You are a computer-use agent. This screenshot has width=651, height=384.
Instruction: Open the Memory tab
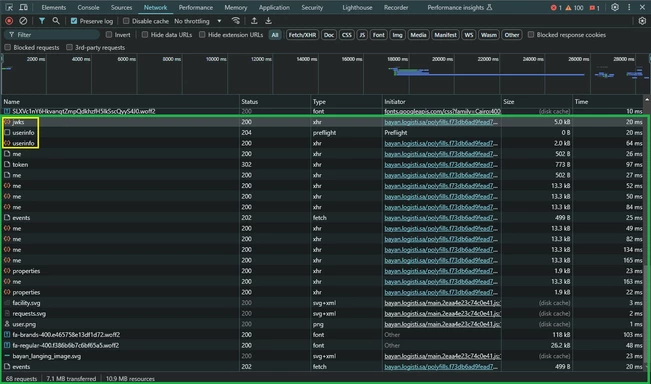tap(235, 7)
